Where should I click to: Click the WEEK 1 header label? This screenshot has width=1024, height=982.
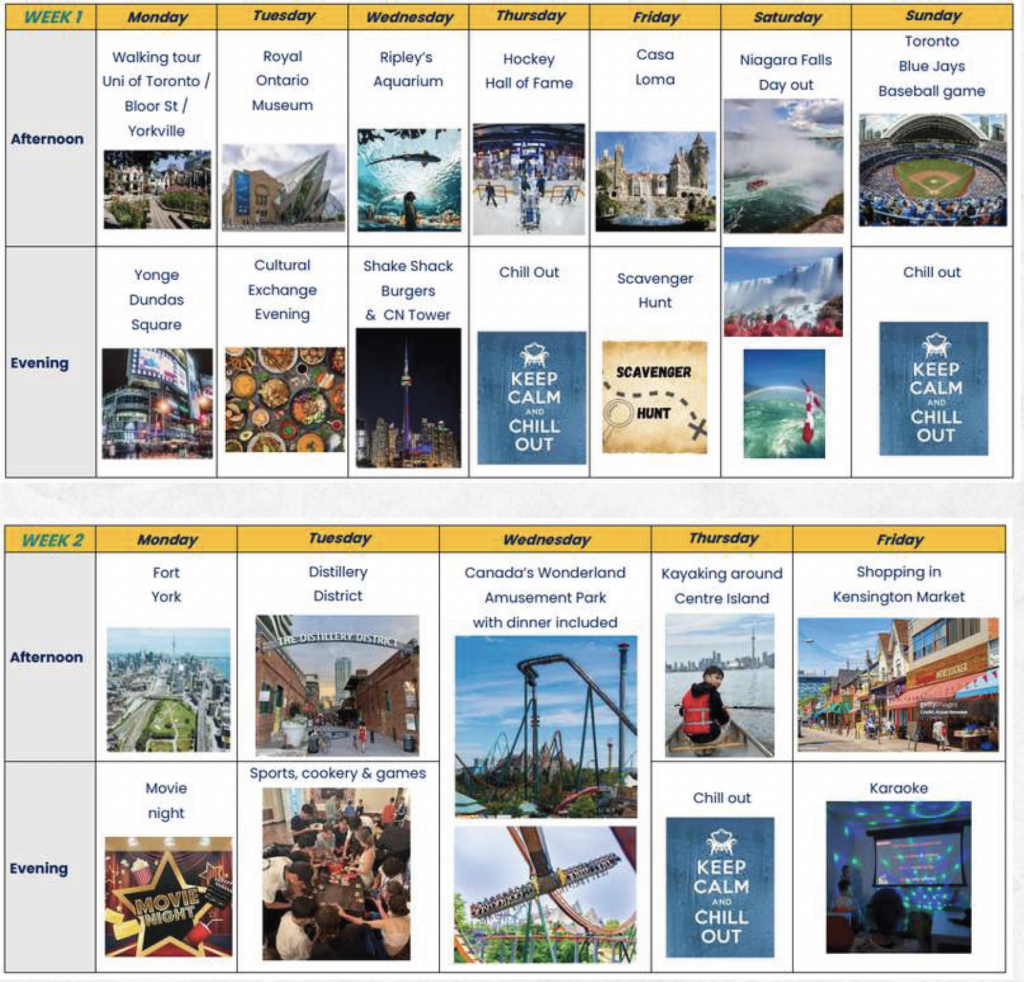(53, 17)
